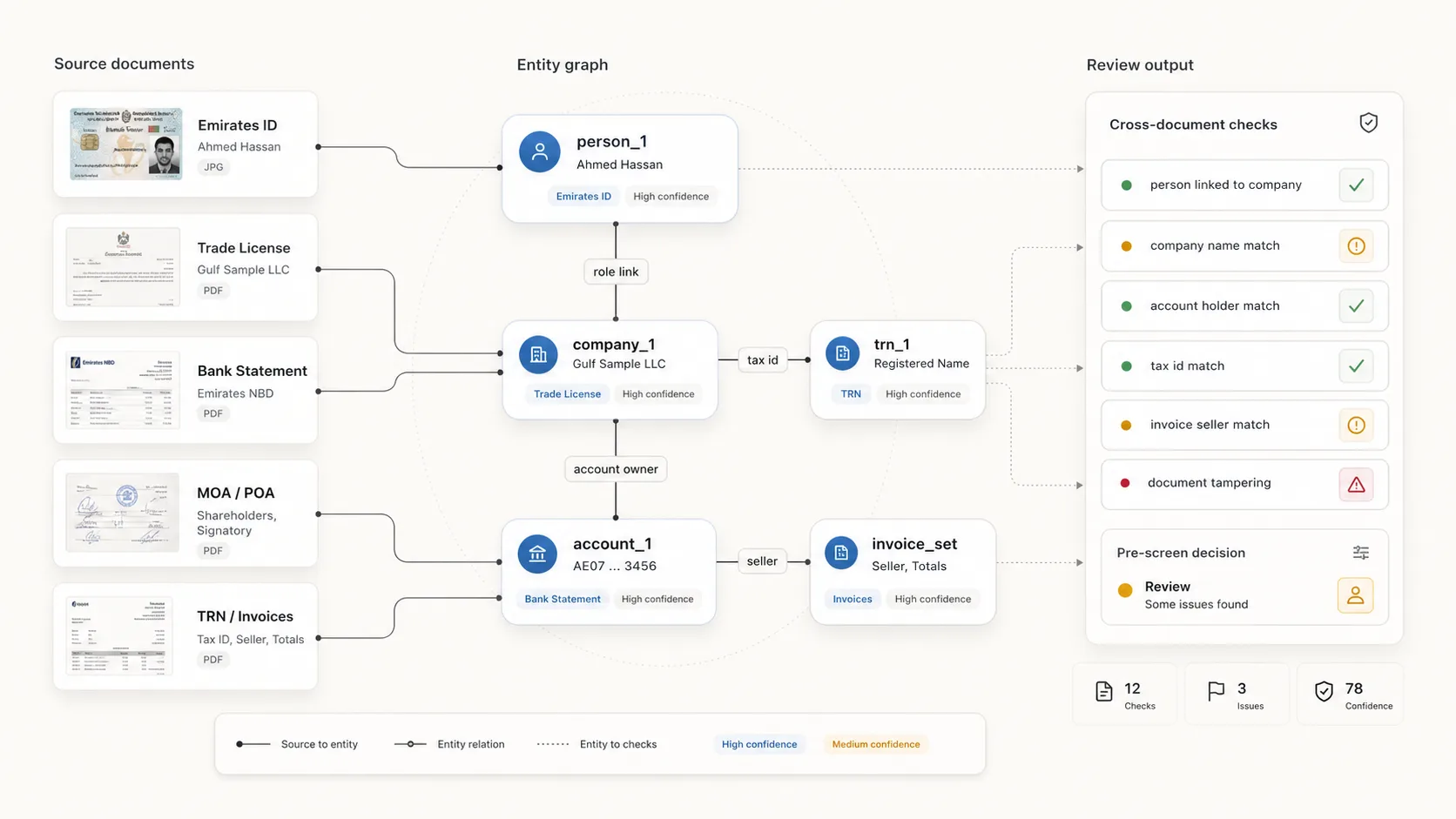
Task: Click the red status dot for document tampering
Action: pos(1124,483)
